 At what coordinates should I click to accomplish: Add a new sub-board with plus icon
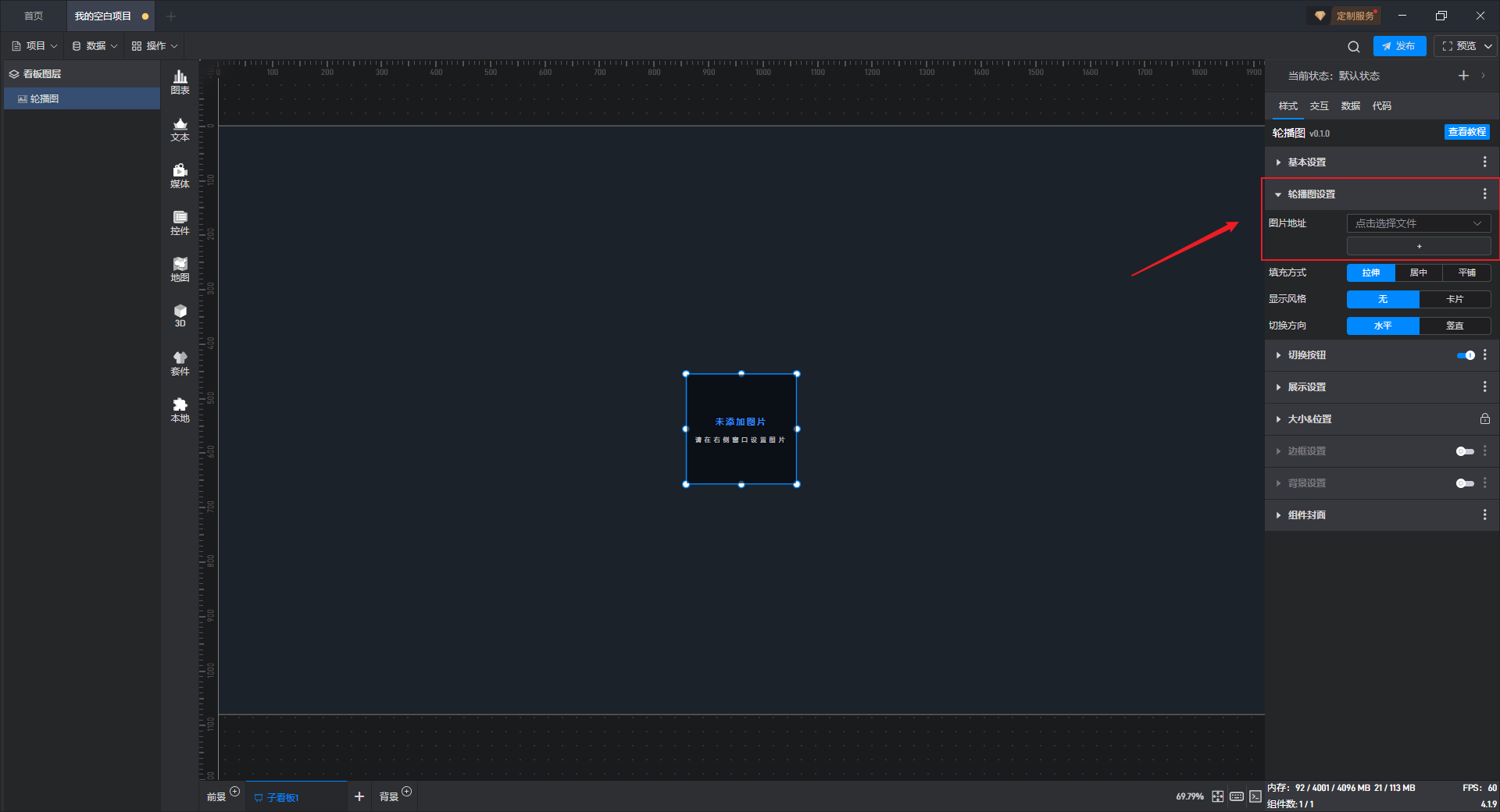[359, 796]
